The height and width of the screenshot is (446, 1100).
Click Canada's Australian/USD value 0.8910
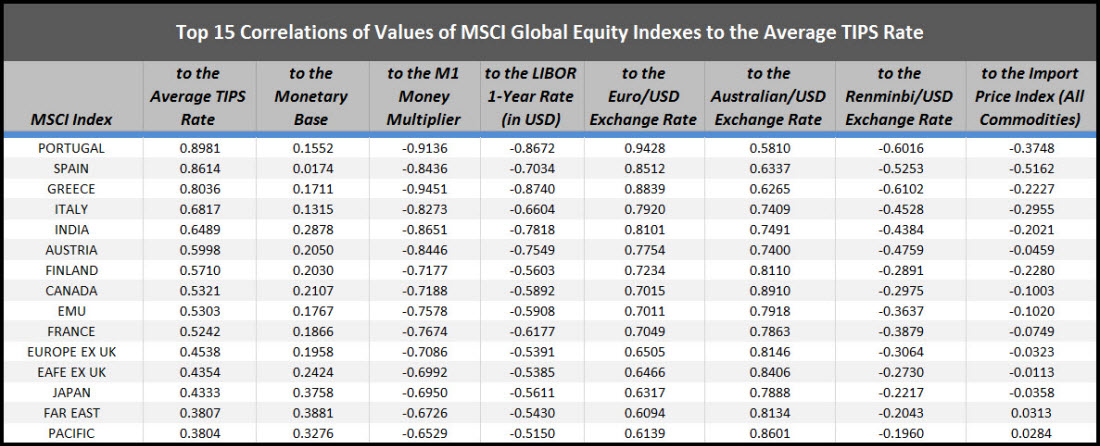coord(770,290)
